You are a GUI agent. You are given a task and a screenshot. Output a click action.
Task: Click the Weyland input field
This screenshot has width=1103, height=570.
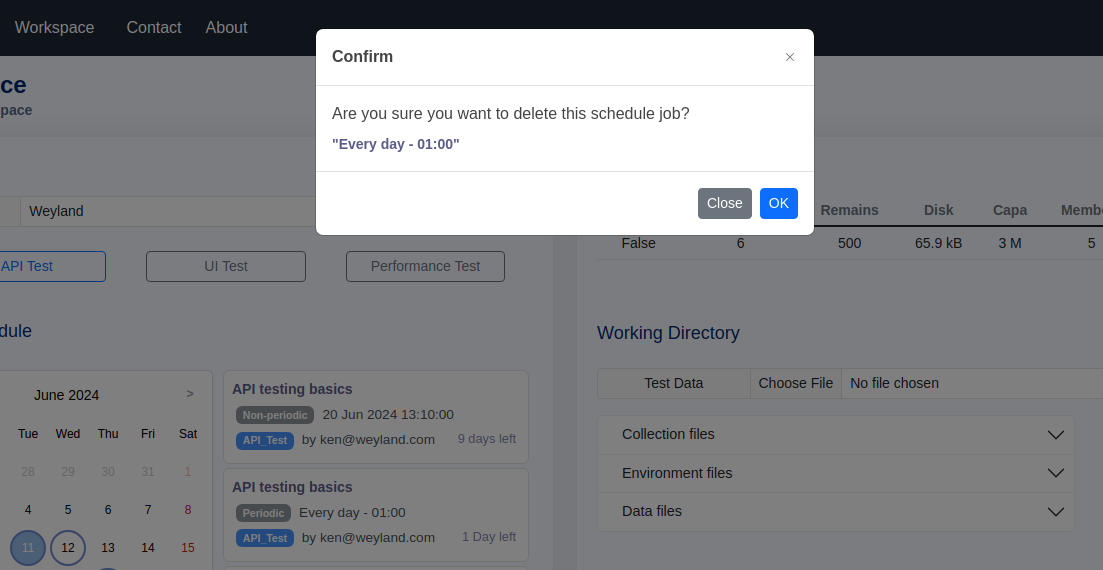(x=169, y=211)
